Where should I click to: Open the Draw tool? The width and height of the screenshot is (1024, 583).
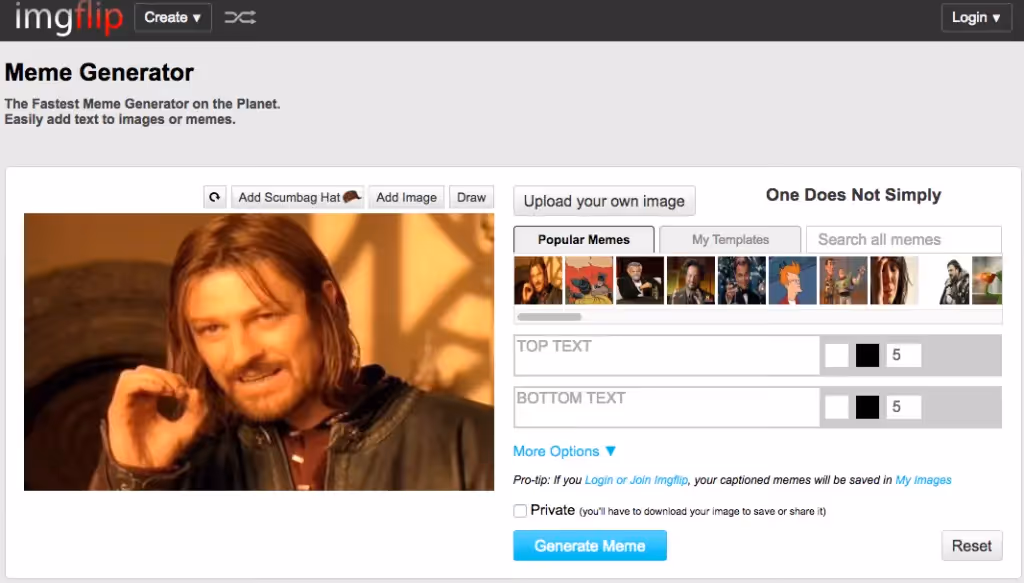click(x=472, y=197)
